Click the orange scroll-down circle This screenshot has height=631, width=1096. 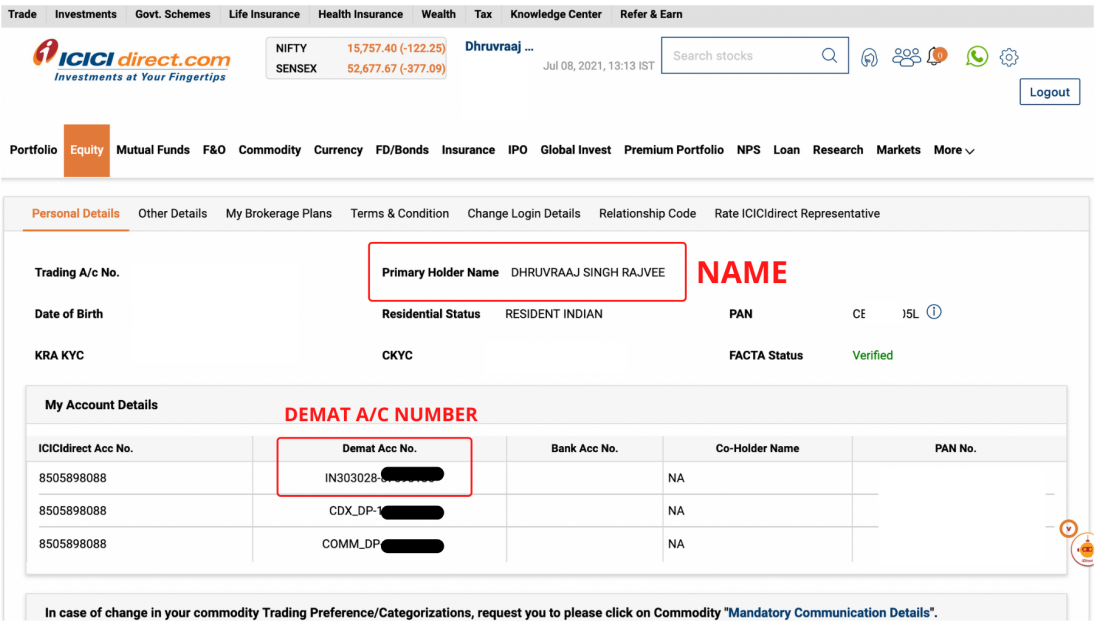click(x=1068, y=528)
